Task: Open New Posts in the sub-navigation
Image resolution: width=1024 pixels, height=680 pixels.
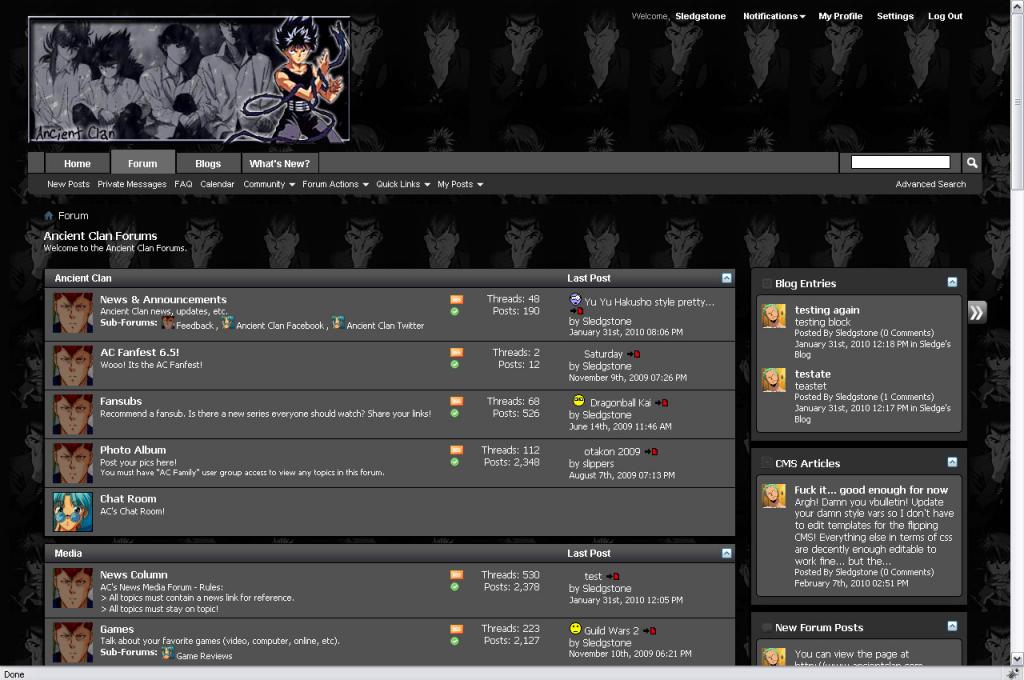Action: point(68,184)
